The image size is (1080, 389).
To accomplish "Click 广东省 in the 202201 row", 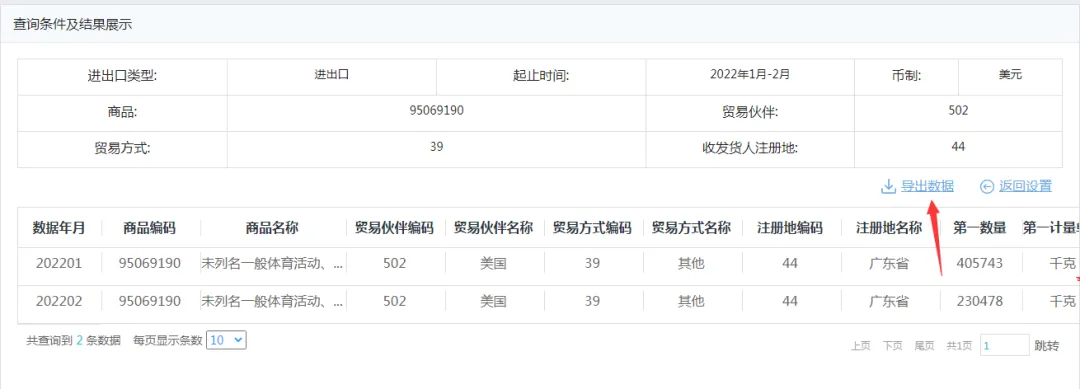I will tap(889, 264).
